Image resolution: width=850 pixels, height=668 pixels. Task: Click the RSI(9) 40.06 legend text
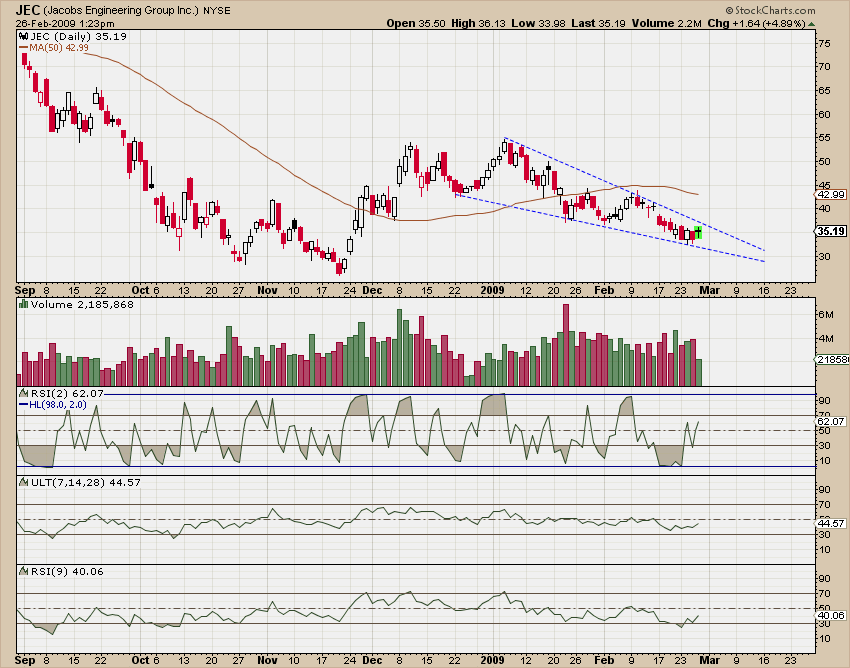(67, 571)
